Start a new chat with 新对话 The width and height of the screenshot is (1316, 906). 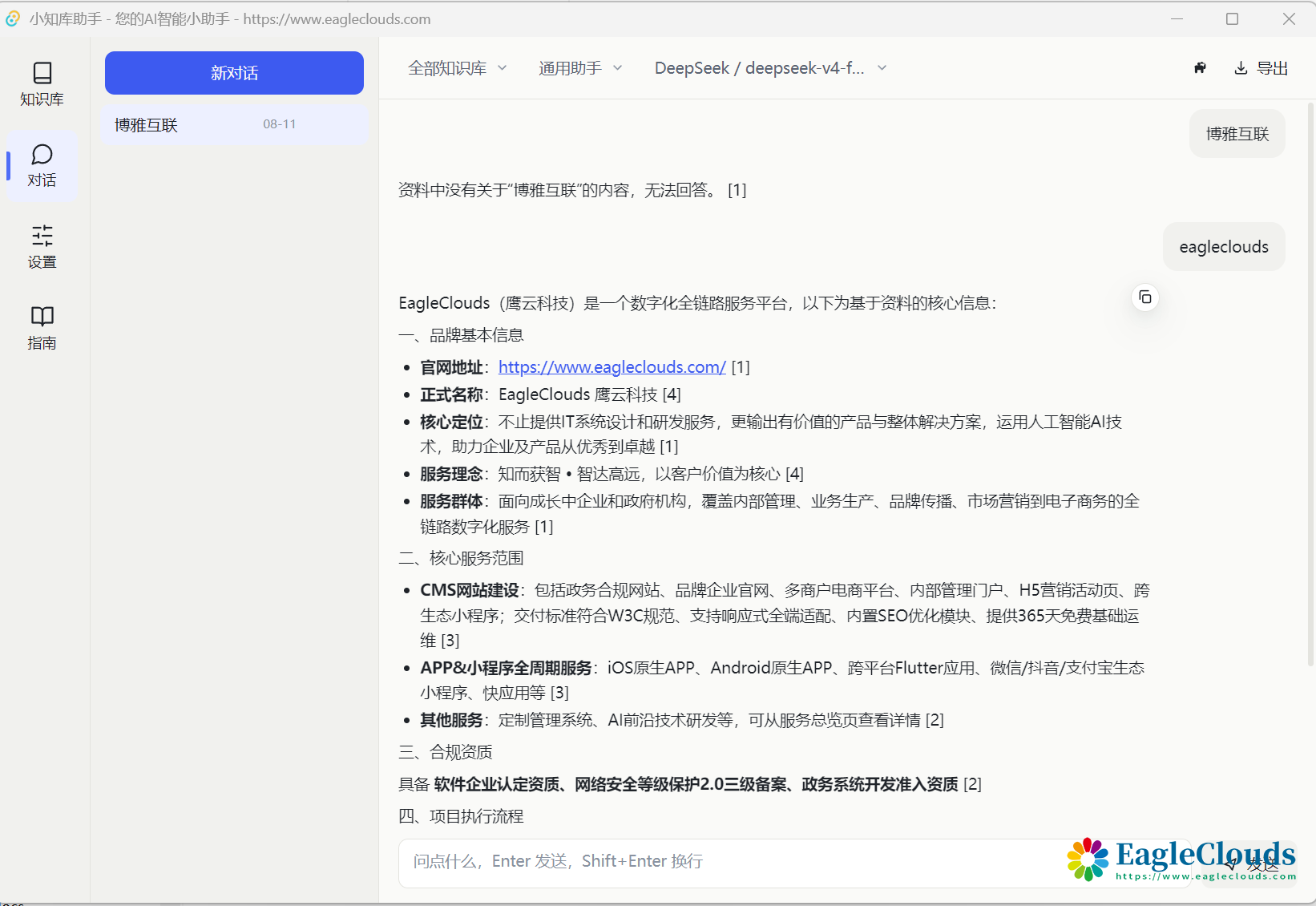(x=234, y=73)
